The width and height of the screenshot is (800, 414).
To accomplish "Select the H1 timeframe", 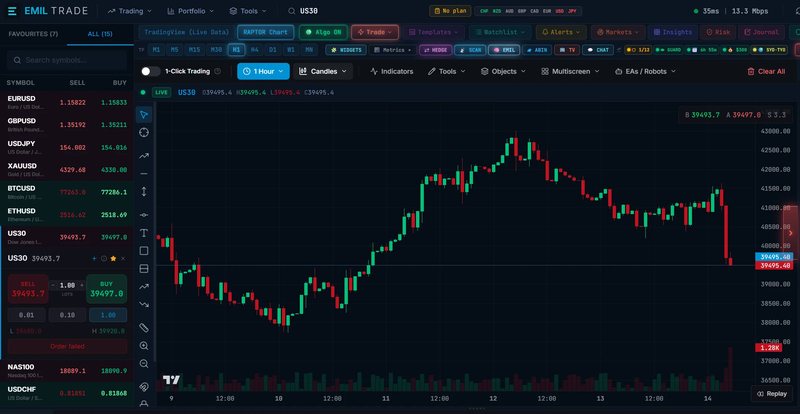I will 236,50.
